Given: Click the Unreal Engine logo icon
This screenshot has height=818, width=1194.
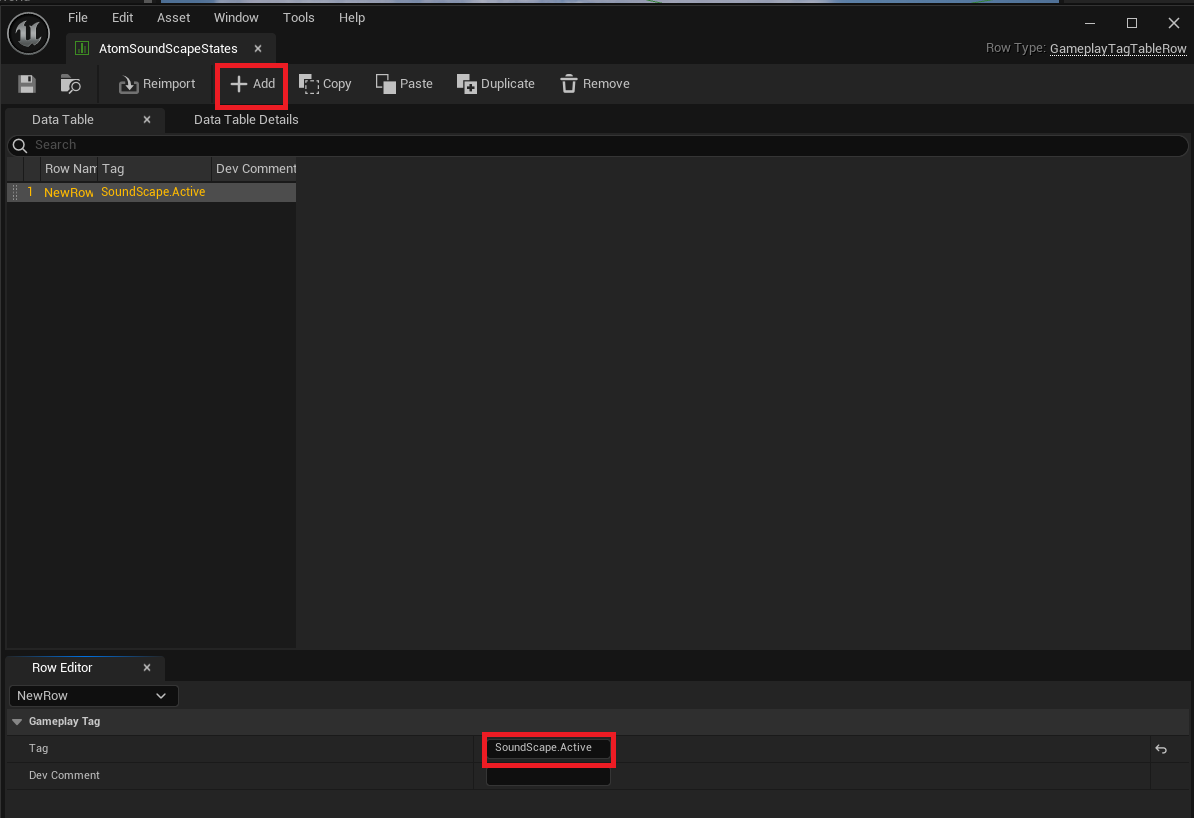Looking at the screenshot, I should coord(30,33).
